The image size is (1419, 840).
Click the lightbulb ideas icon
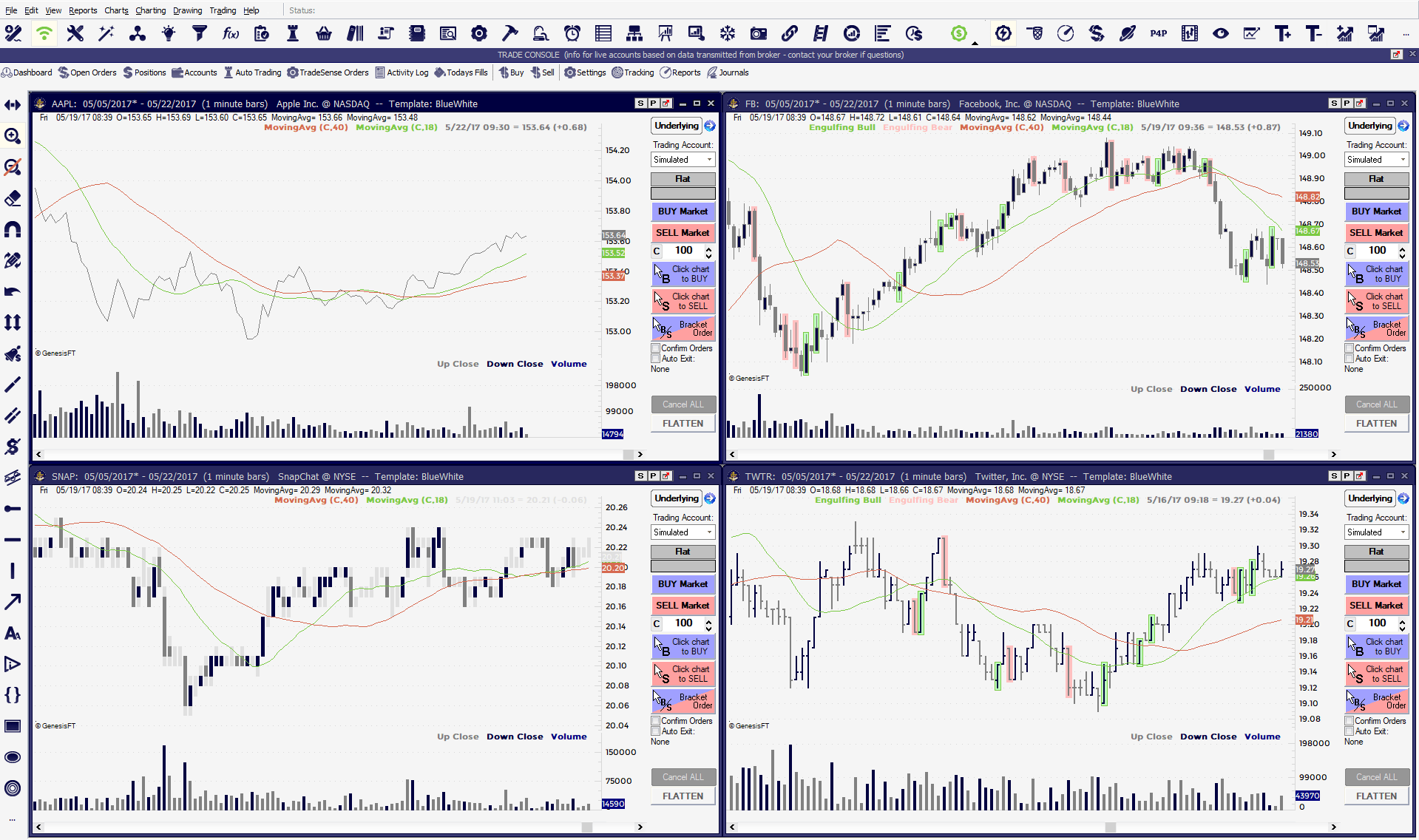169,33
